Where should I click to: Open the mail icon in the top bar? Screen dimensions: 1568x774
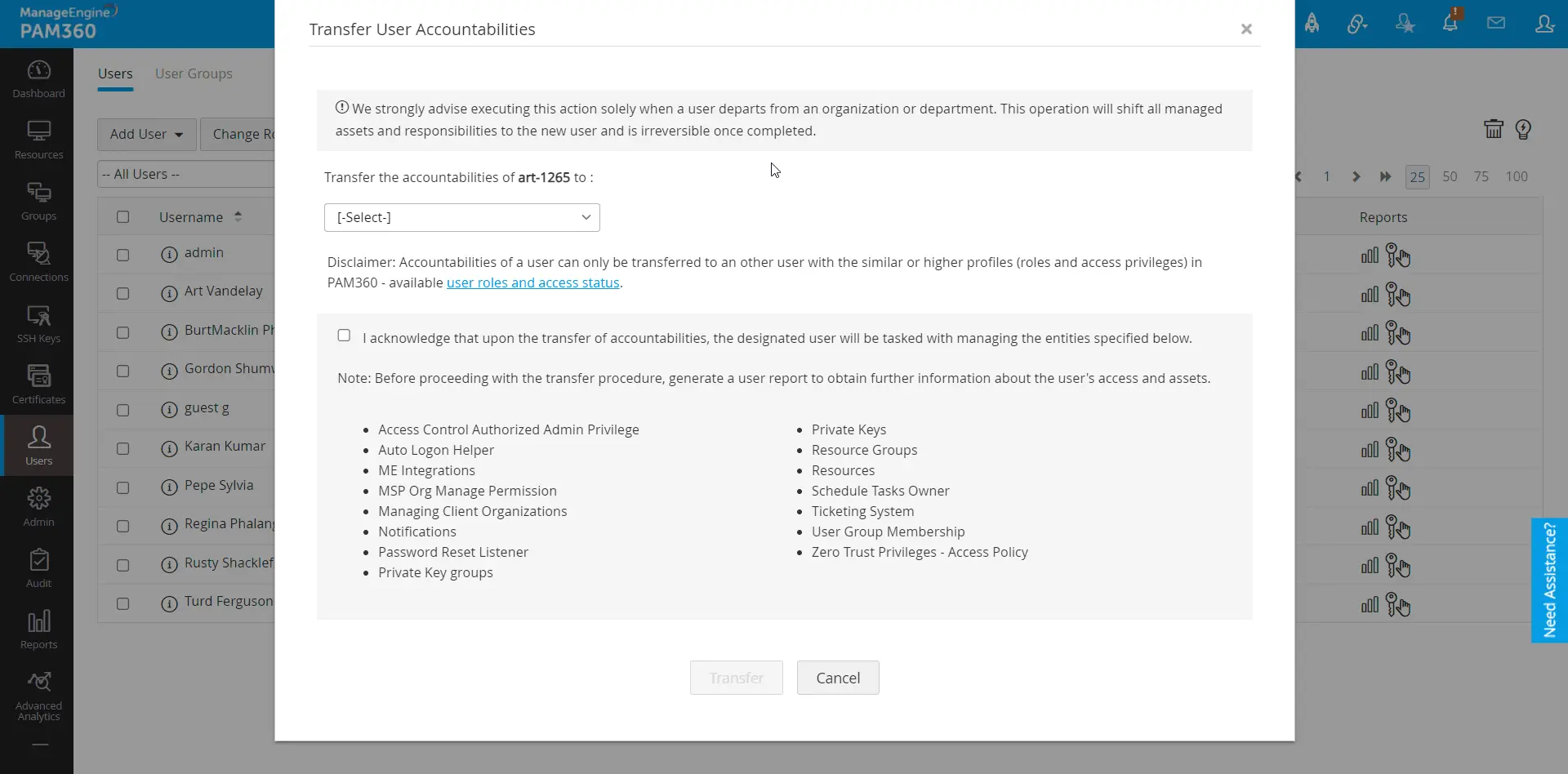point(1496,23)
